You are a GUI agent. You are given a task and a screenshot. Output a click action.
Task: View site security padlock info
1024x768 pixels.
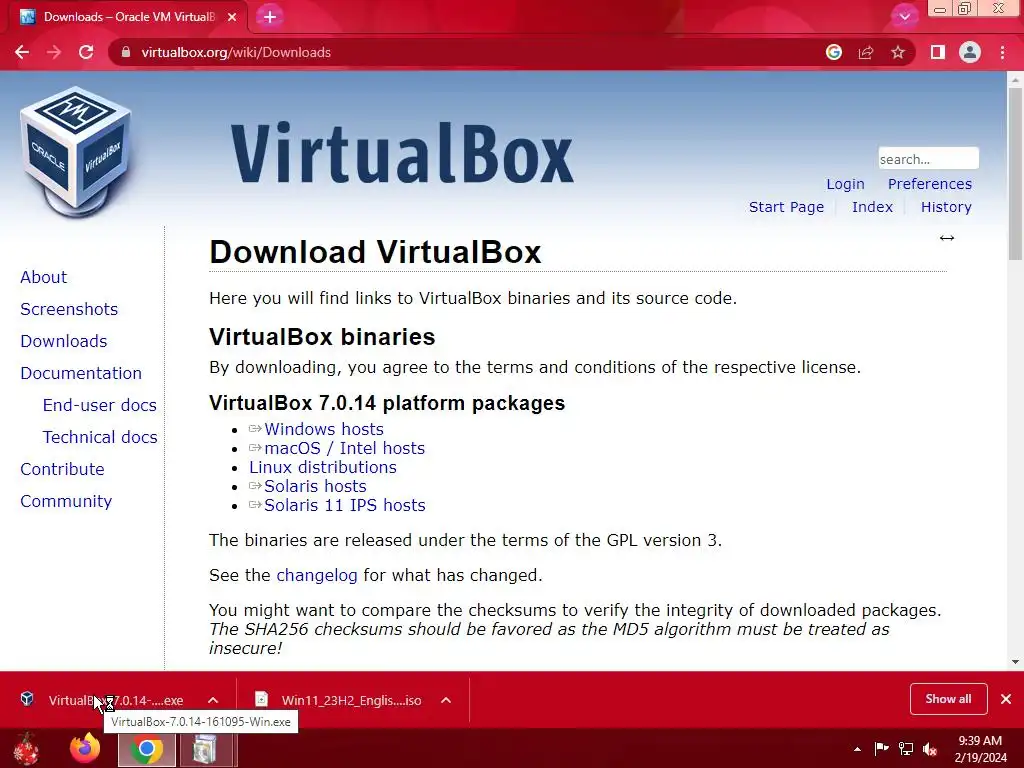point(126,52)
